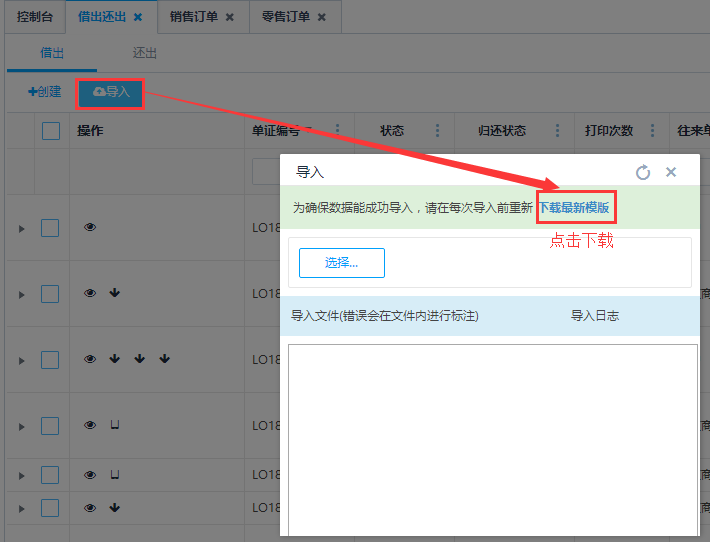Check the third data row checkbox
The image size is (710, 542).
point(50,359)
